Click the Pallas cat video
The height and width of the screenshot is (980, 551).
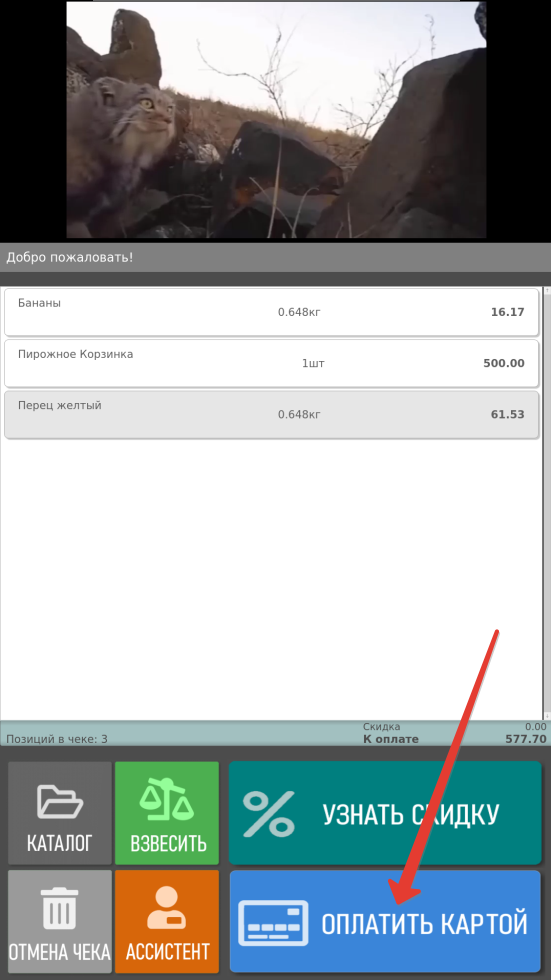click(276, 119)
